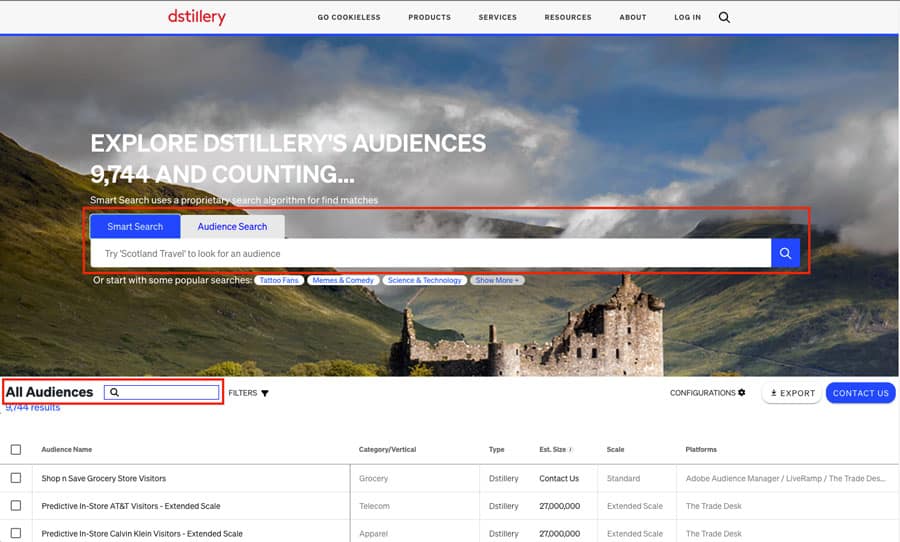900x542 pixels.
Task: Click the Scotland Travel search input field
Action: pos(430,254)
